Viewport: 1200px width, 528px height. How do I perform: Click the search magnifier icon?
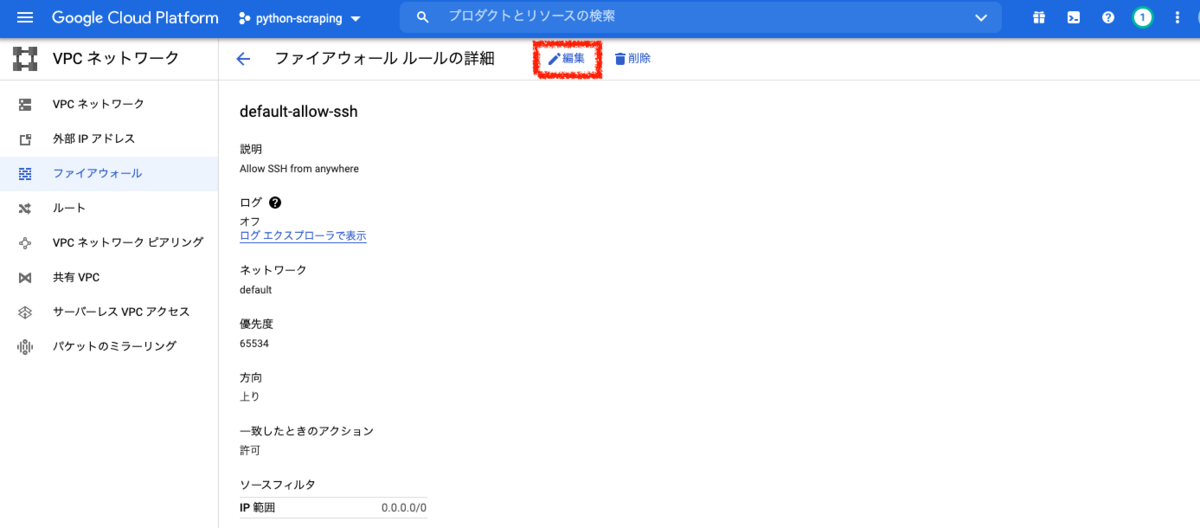(423, 18)
